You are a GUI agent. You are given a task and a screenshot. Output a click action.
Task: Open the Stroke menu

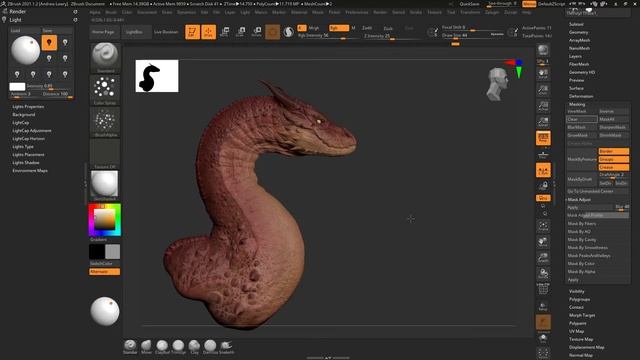(x=416, y=12)
